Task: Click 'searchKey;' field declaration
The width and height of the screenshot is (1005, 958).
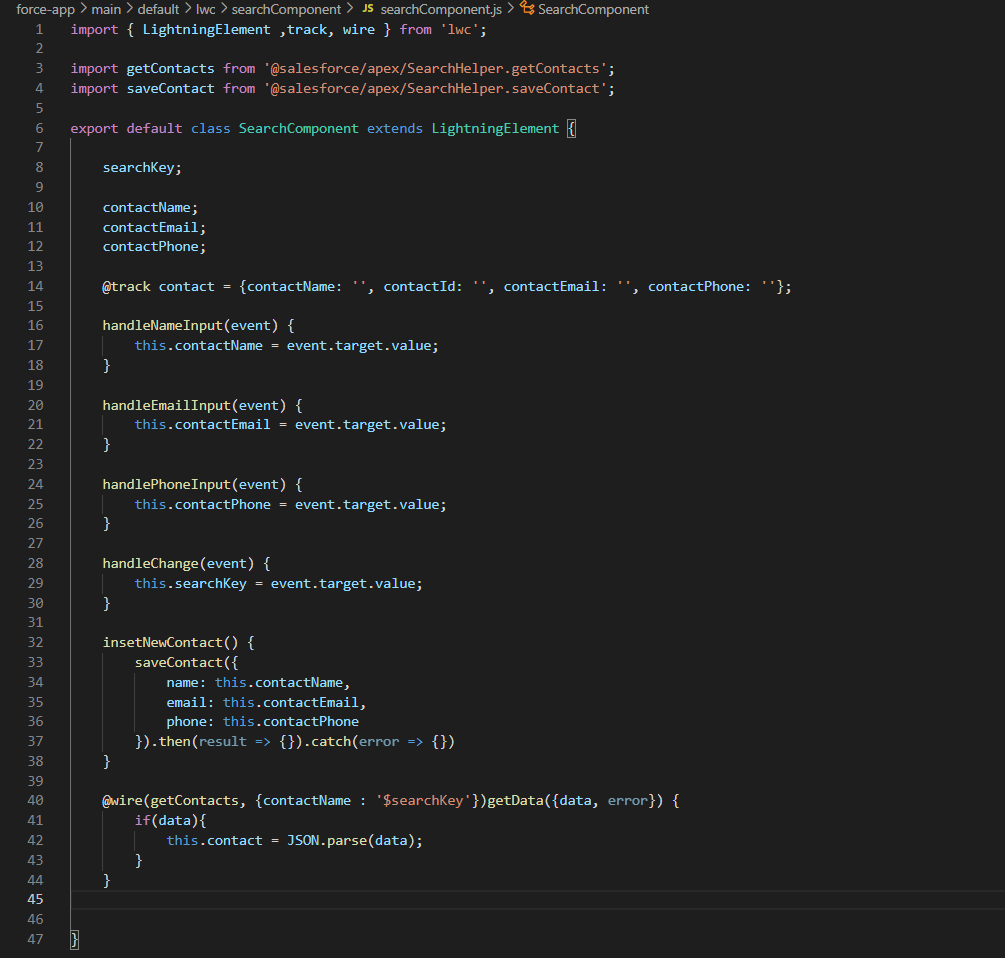Action: coord(142,168)
